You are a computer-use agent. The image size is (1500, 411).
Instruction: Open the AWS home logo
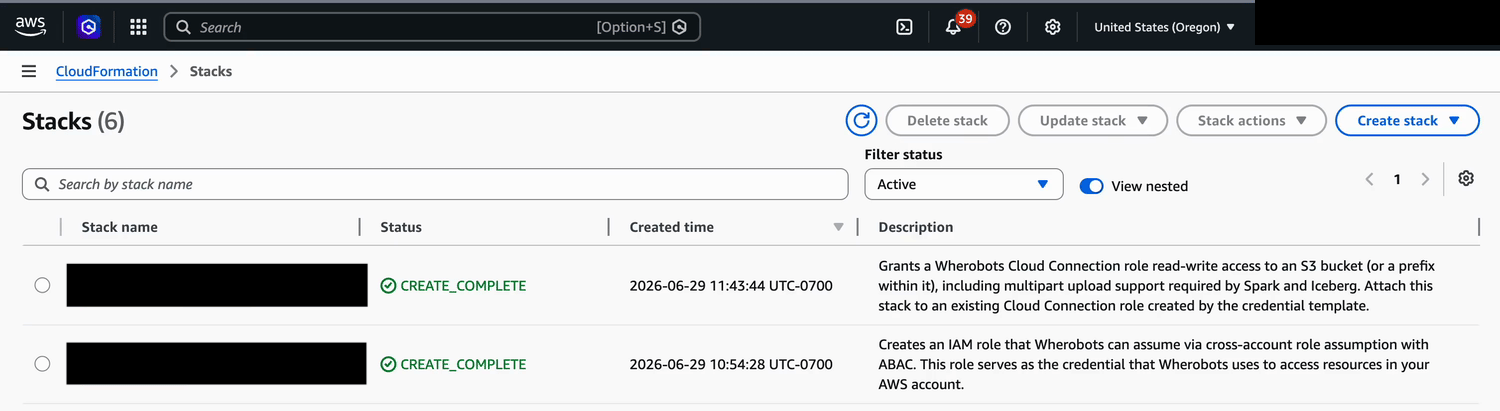(30, 27)
